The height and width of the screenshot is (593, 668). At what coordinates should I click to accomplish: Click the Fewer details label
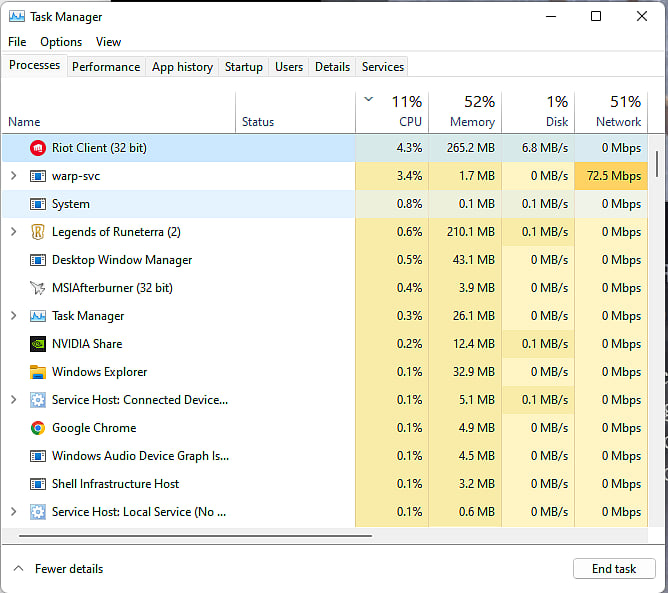pos(69,569)
